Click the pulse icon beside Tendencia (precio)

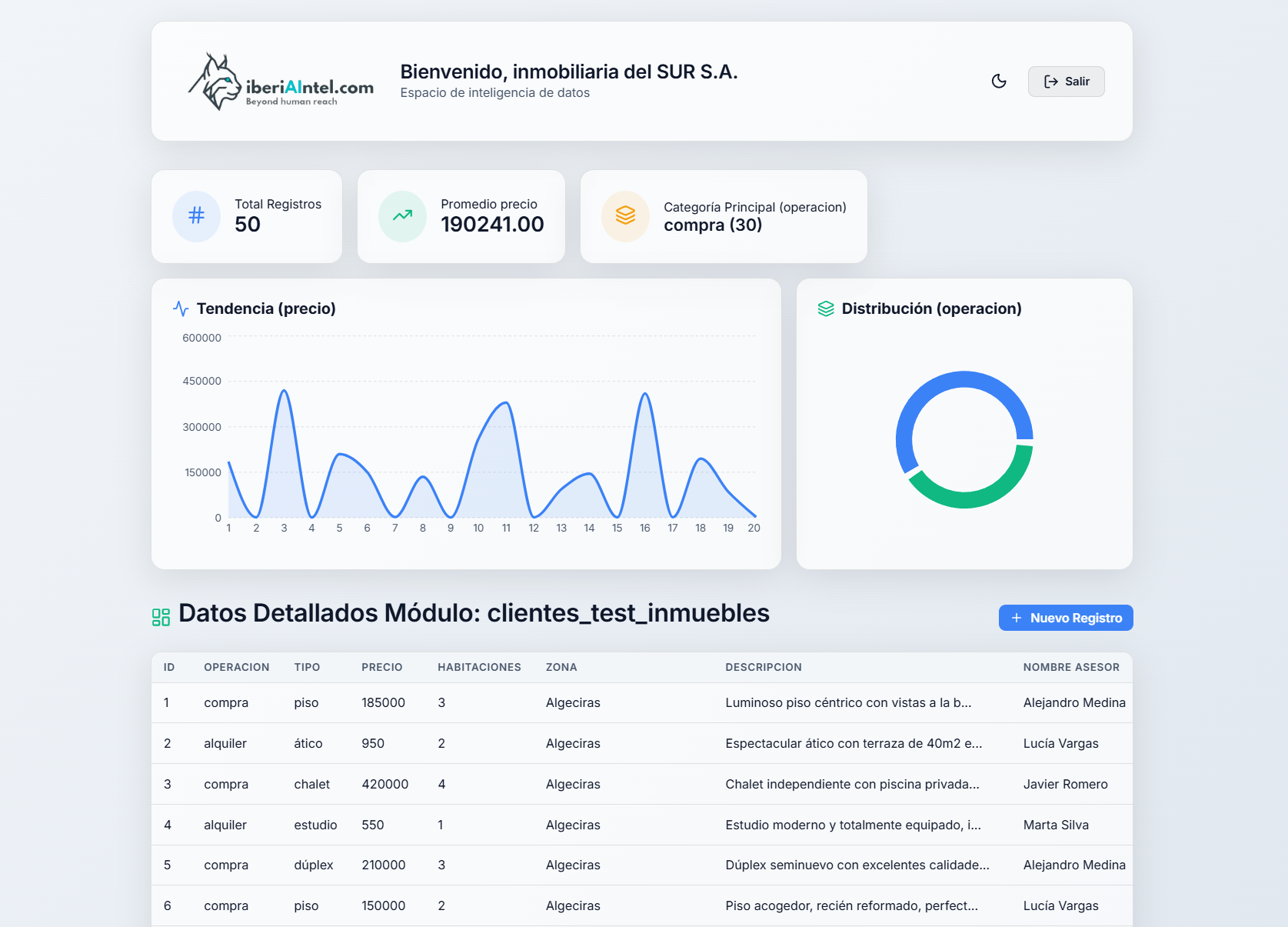coord(181,308)
